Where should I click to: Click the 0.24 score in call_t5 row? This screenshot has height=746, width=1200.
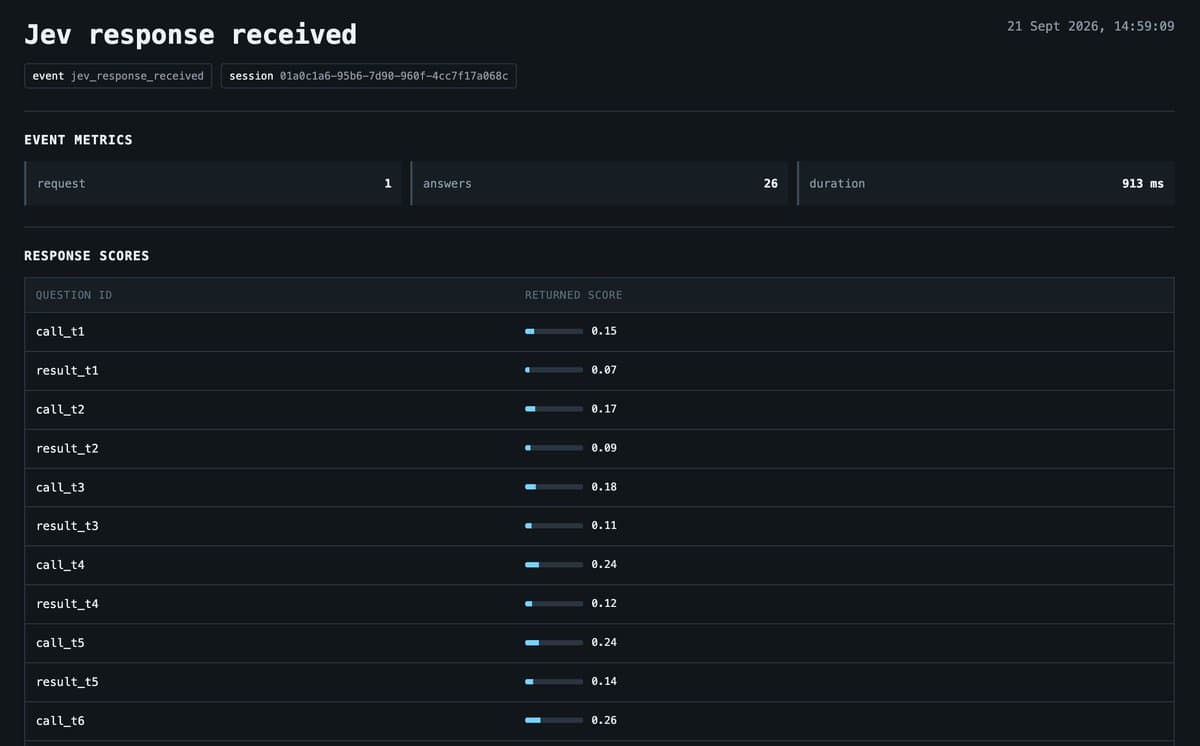(x=604, y=643)
